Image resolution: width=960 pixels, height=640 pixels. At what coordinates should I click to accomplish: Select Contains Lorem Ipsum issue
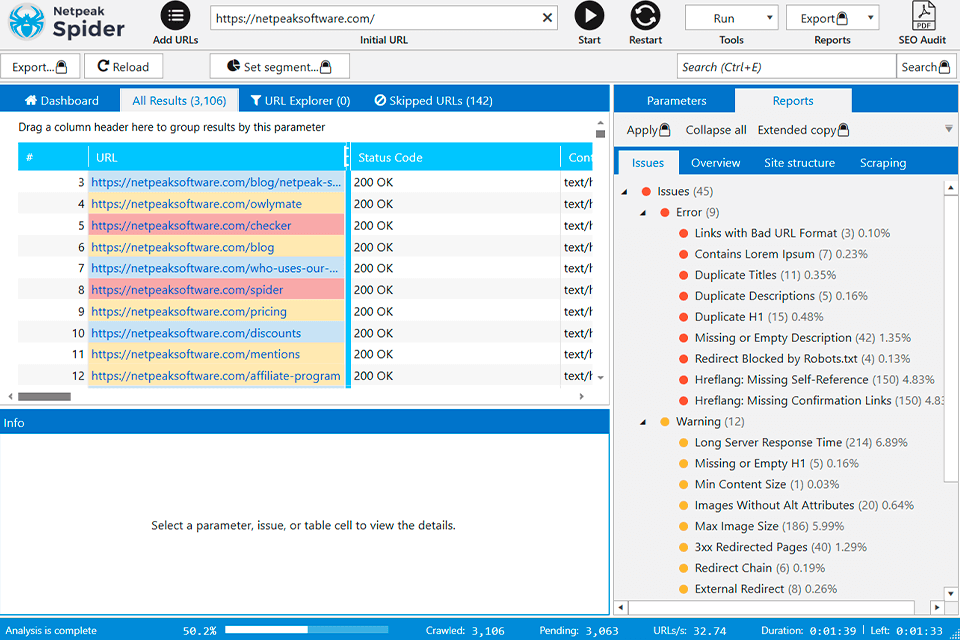click(x=781, y=254)
